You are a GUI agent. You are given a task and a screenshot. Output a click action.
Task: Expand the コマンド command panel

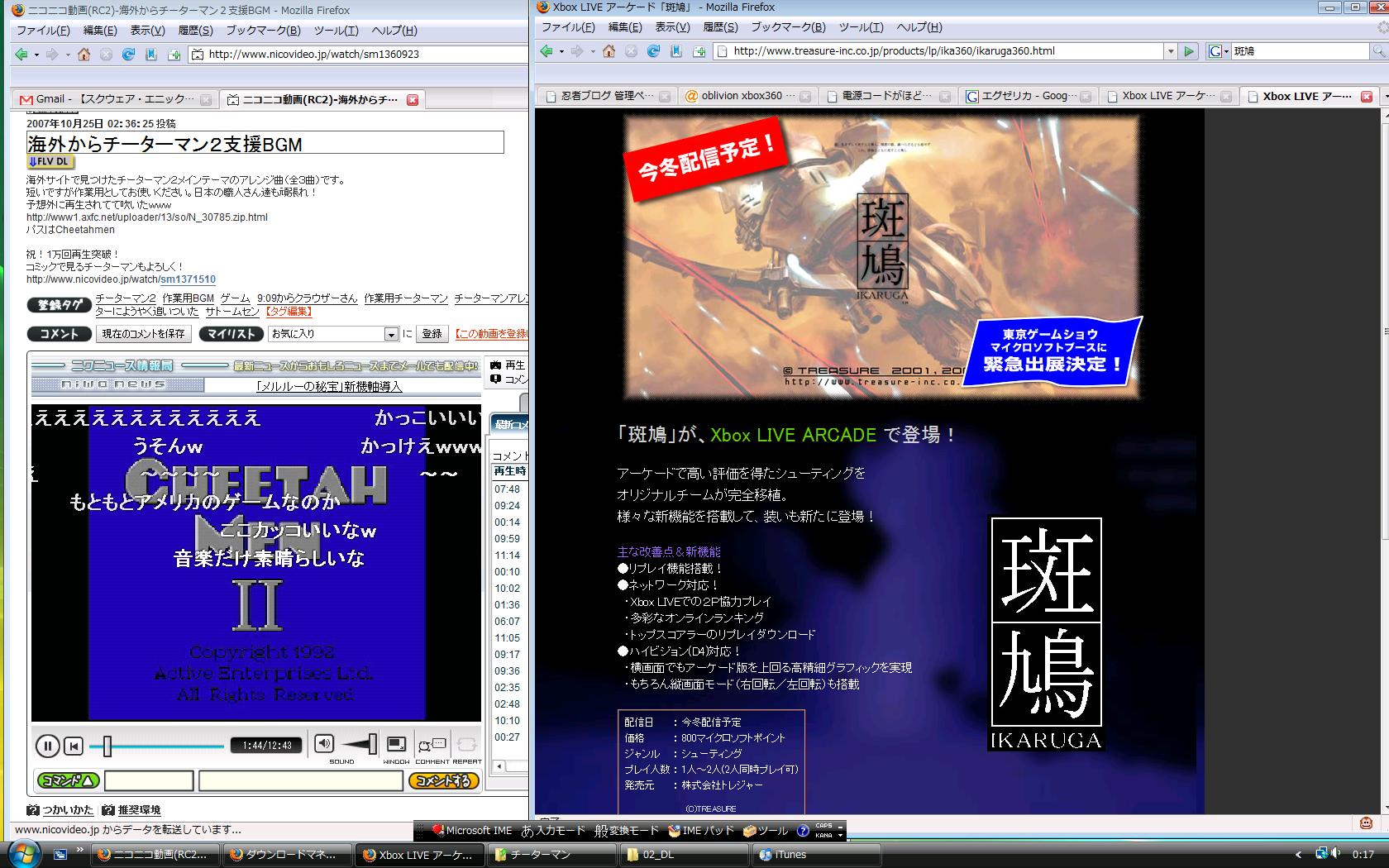point(68,780)
